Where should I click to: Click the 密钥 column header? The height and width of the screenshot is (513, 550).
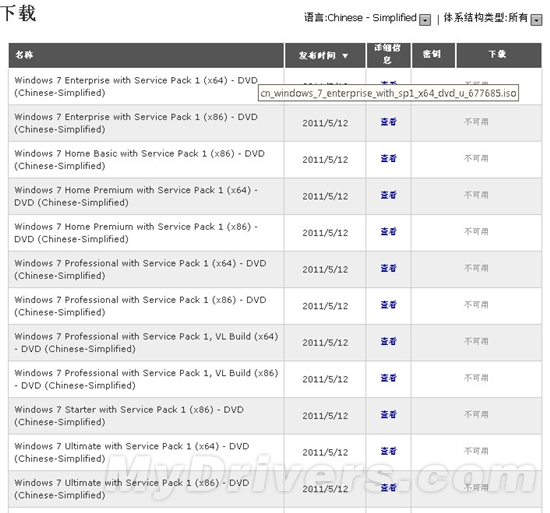(433, 55)
